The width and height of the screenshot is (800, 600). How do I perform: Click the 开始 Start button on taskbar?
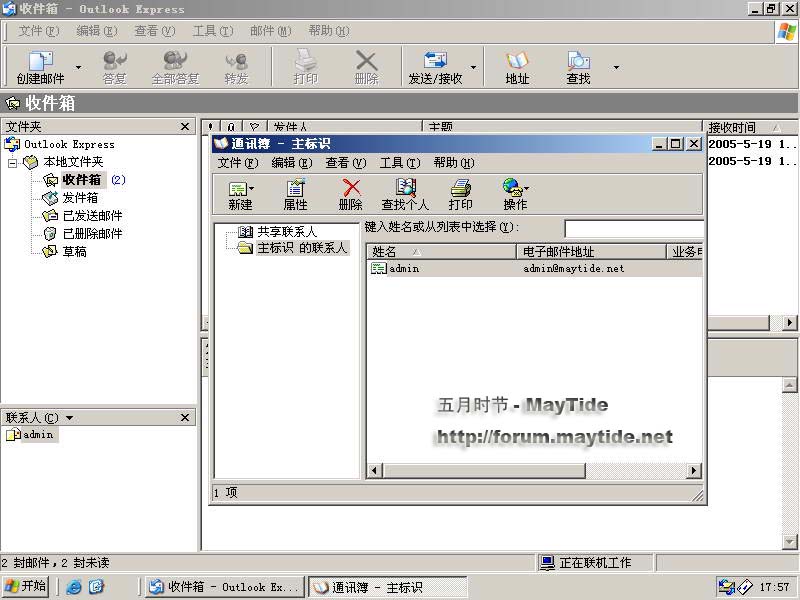[27, 587]
